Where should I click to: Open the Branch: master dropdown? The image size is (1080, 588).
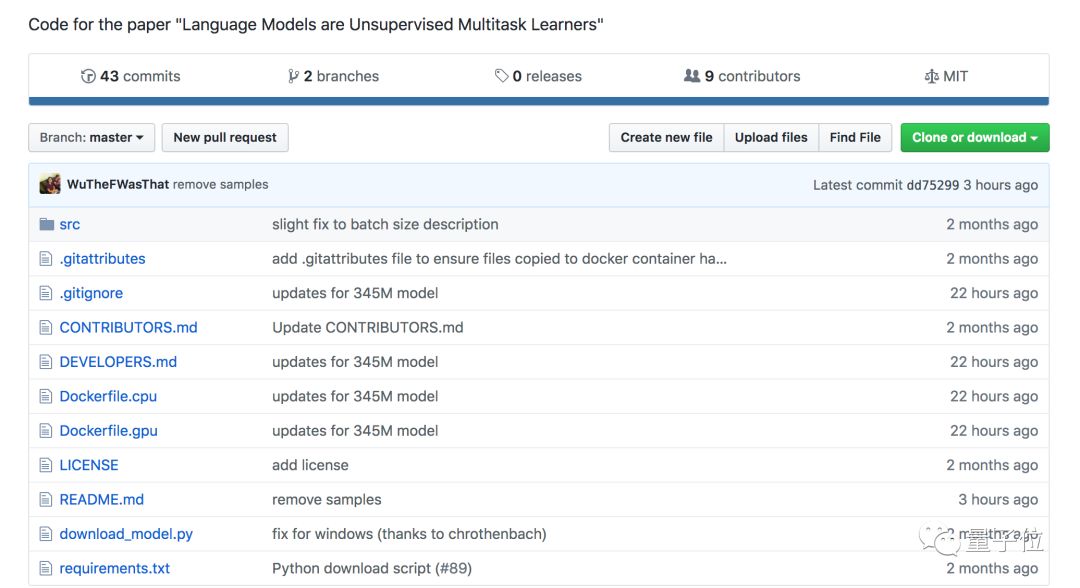(91, 138)
